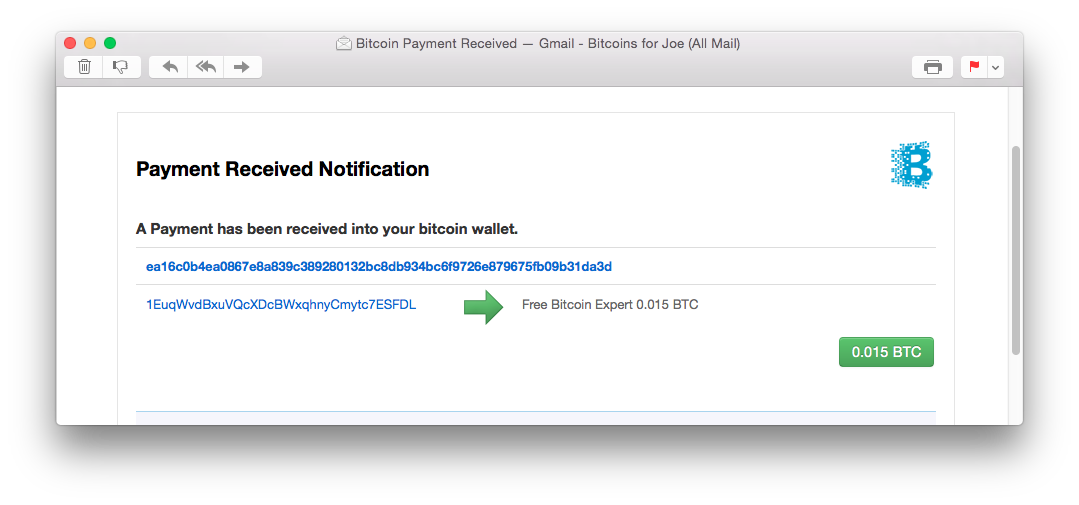Flag this message with the red flag
This screenshot has width=1079, height=505.
(974, 67)
